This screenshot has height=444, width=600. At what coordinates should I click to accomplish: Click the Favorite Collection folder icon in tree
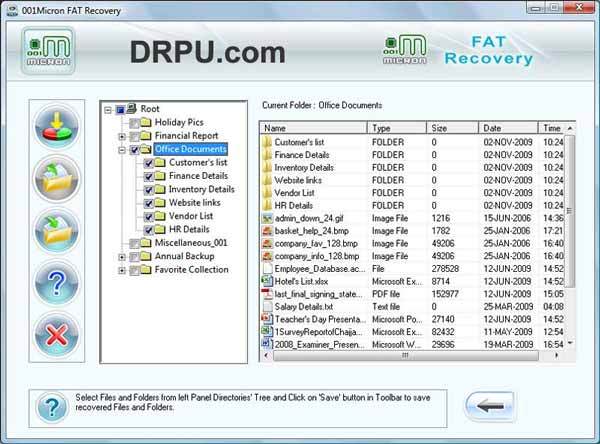tap(146, 270)
